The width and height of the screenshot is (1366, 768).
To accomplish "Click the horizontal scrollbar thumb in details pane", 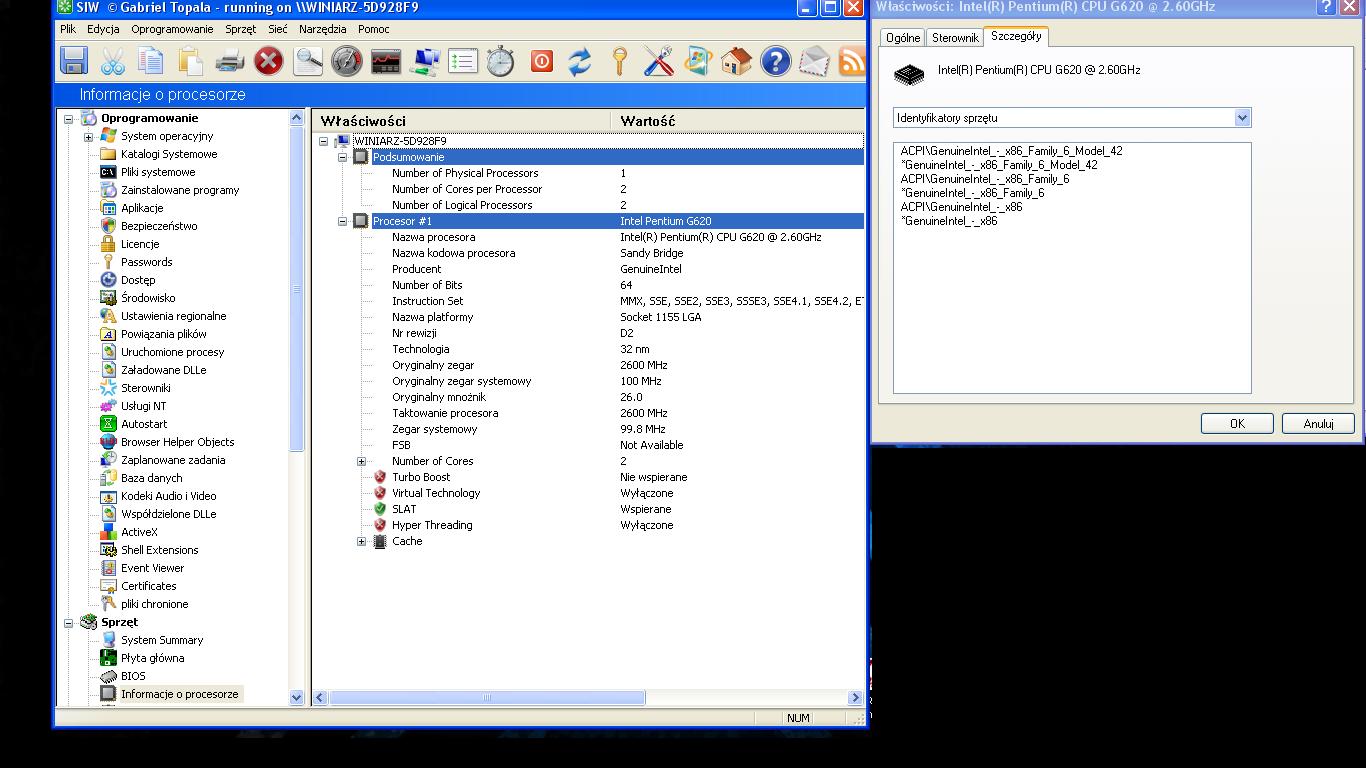I will (487, 698).
